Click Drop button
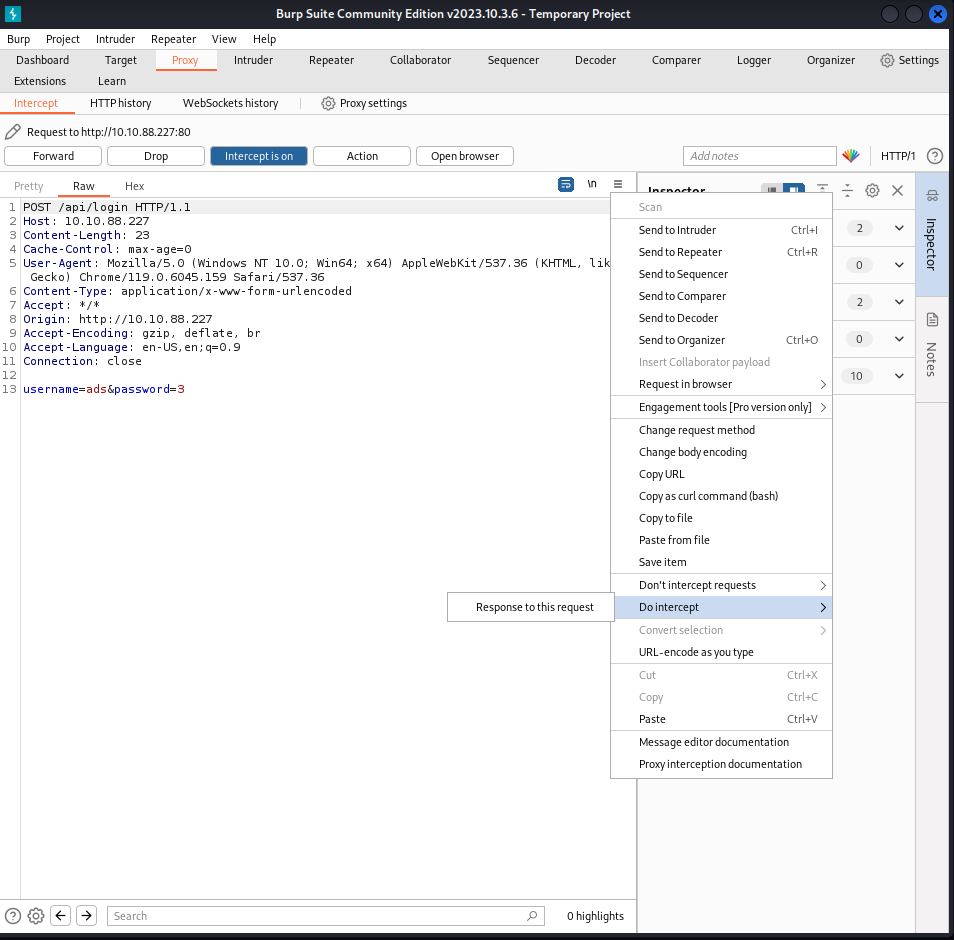This screenshot has height=940, width=954. [156, 156]
